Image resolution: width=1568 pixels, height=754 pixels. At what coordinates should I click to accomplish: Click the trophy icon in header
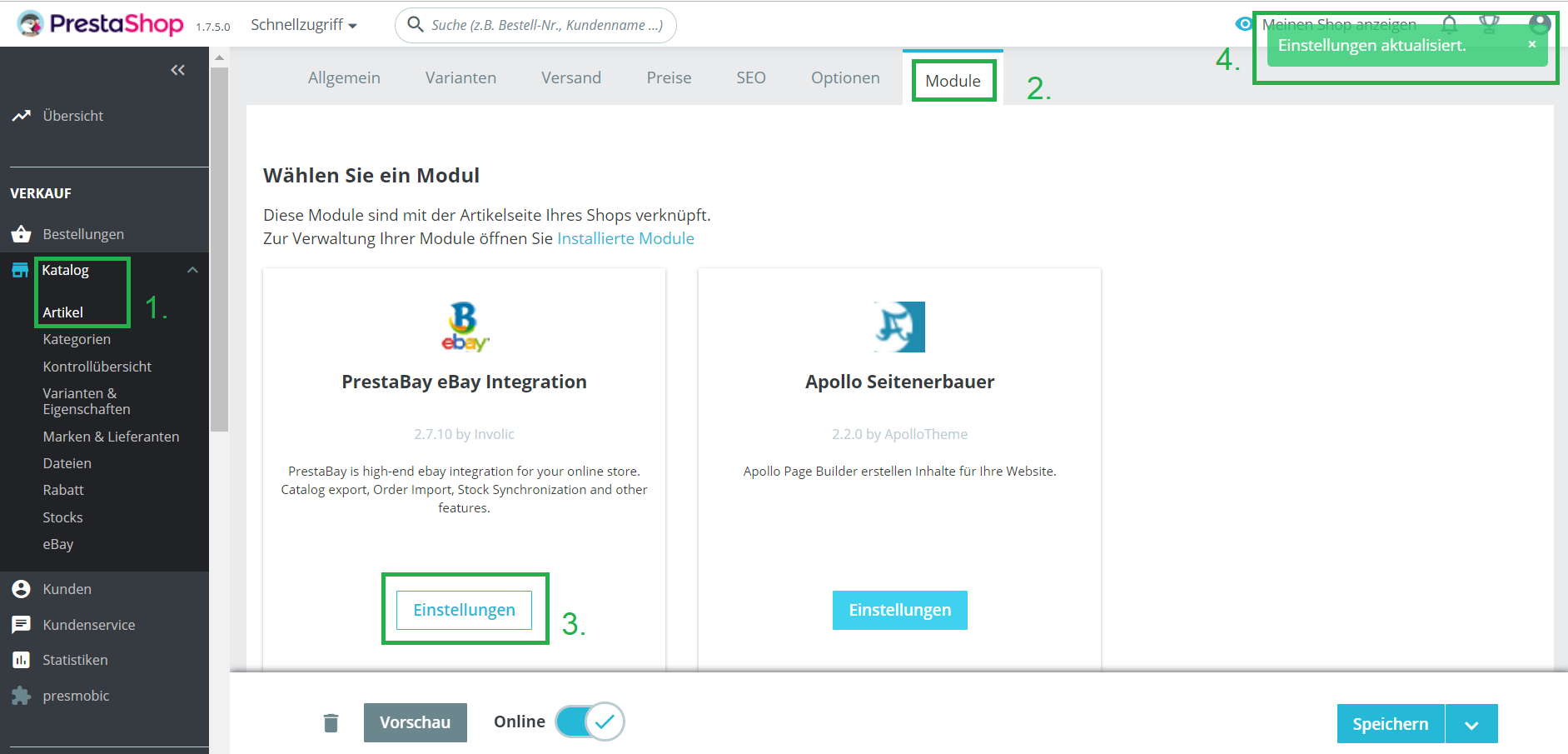tap(1489, 24)
